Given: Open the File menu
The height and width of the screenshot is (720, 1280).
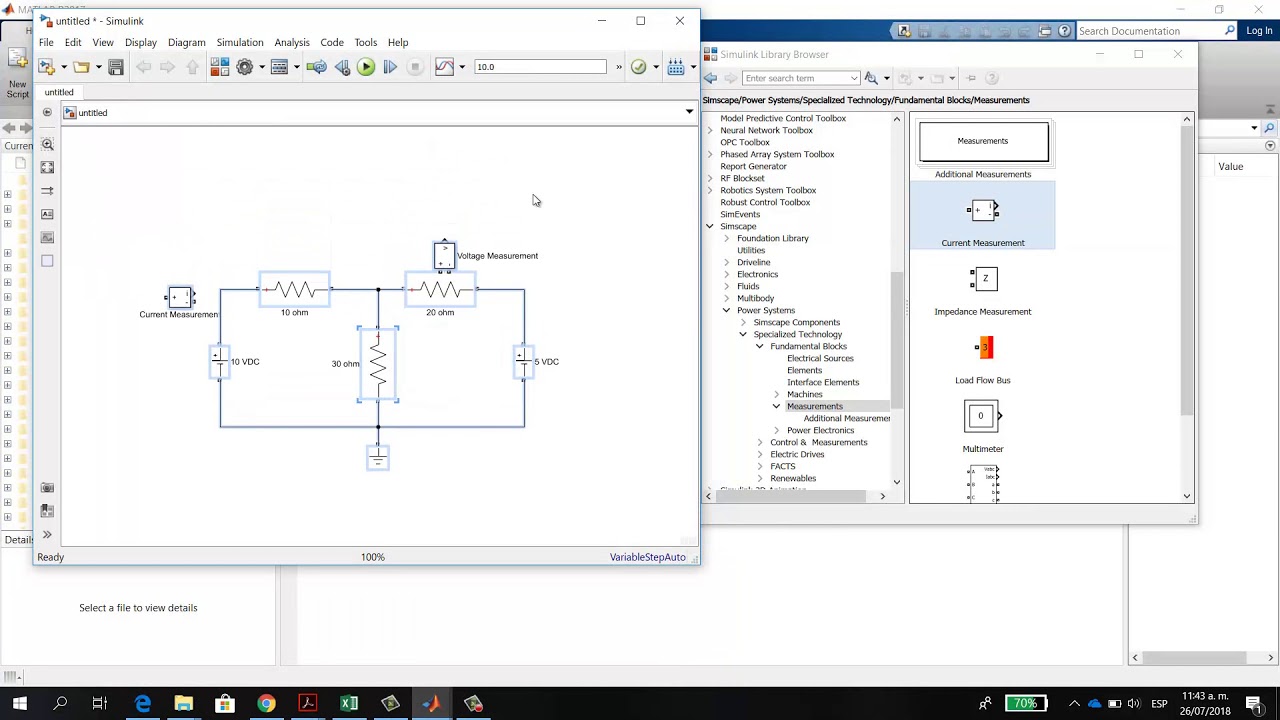Looking at the screenshot, I should click(46, 42).
